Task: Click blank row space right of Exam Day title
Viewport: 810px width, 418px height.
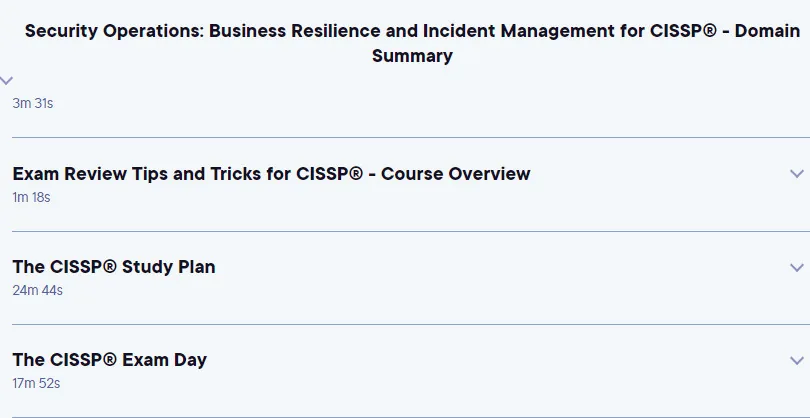Action: point(496,360)
